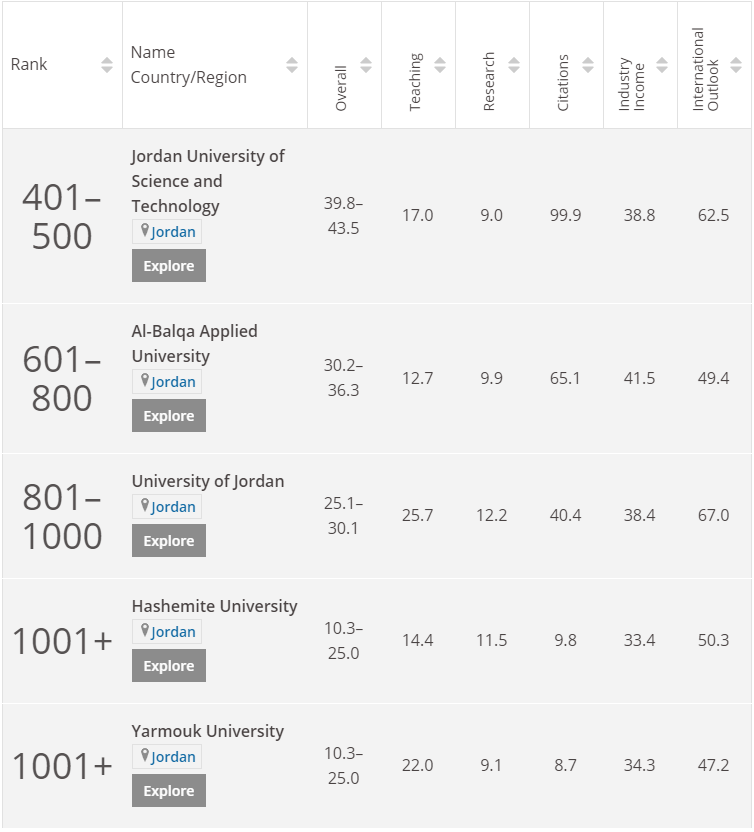754x832 pixels.
Task: Open Hashemite University name link
Action: coord(214,606)
